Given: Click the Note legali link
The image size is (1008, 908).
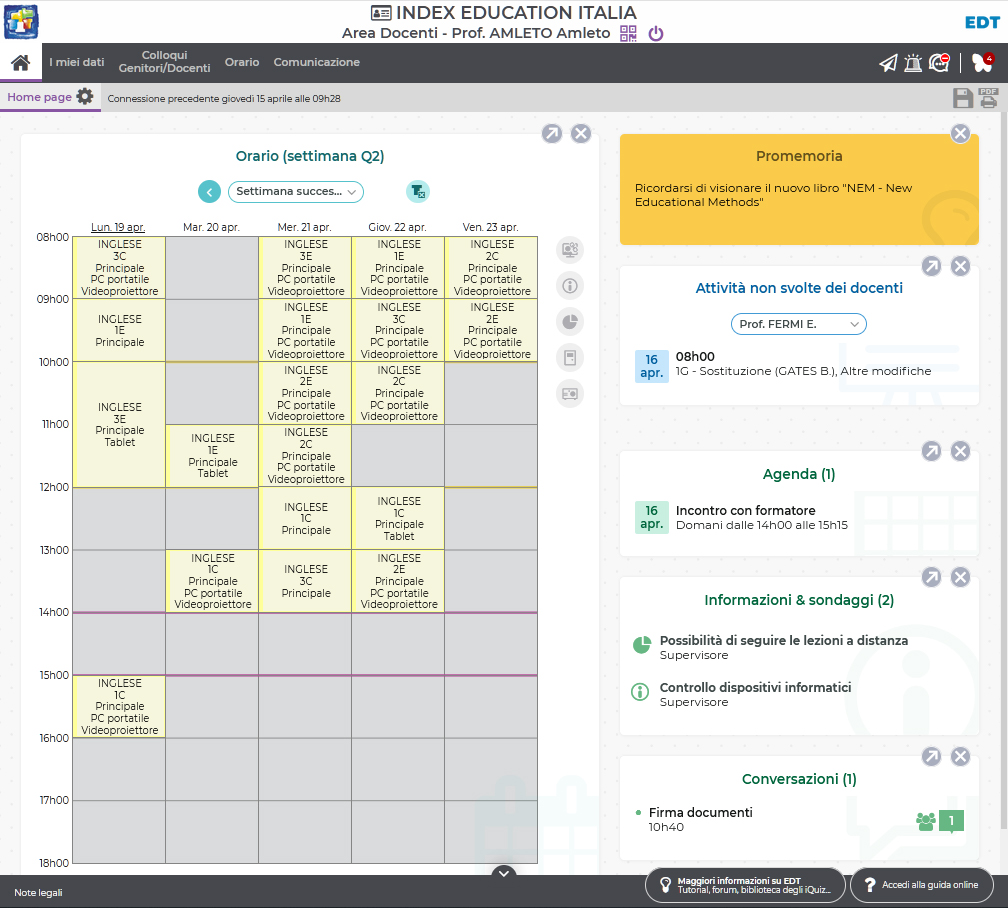Looking at the screenshot, I should [x=38, y=892].
